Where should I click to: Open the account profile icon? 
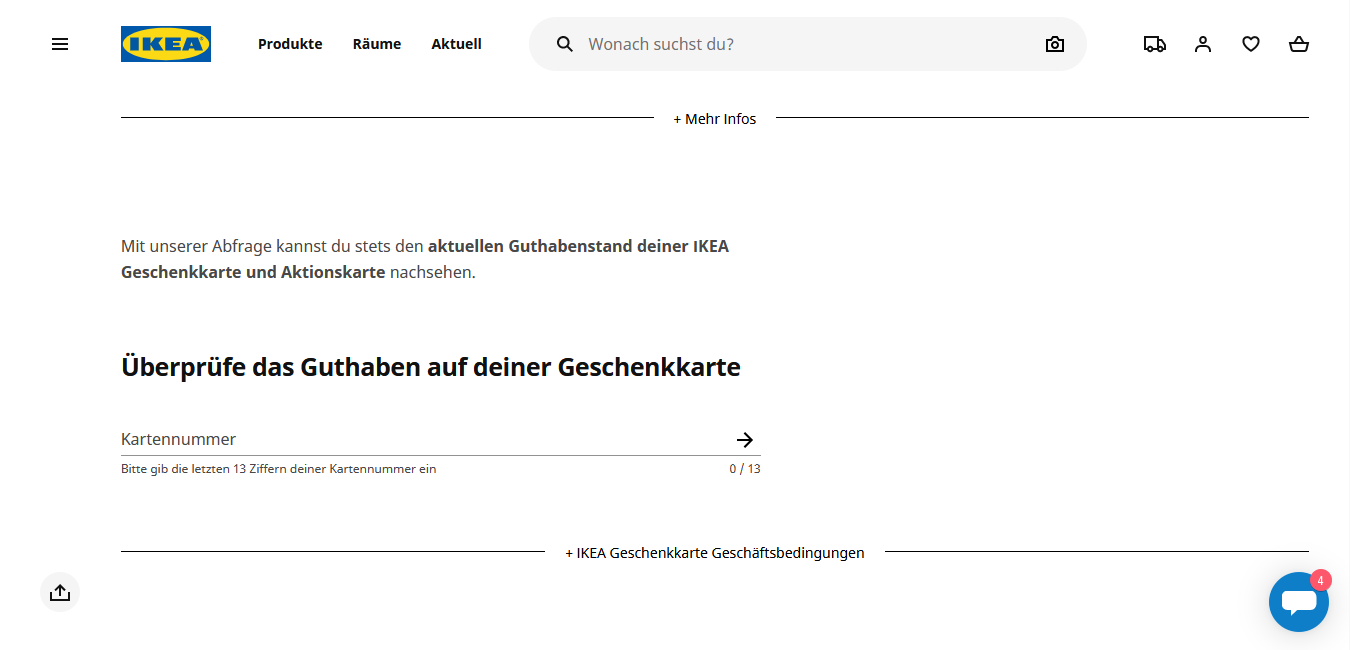click(x=1203, y=44)
